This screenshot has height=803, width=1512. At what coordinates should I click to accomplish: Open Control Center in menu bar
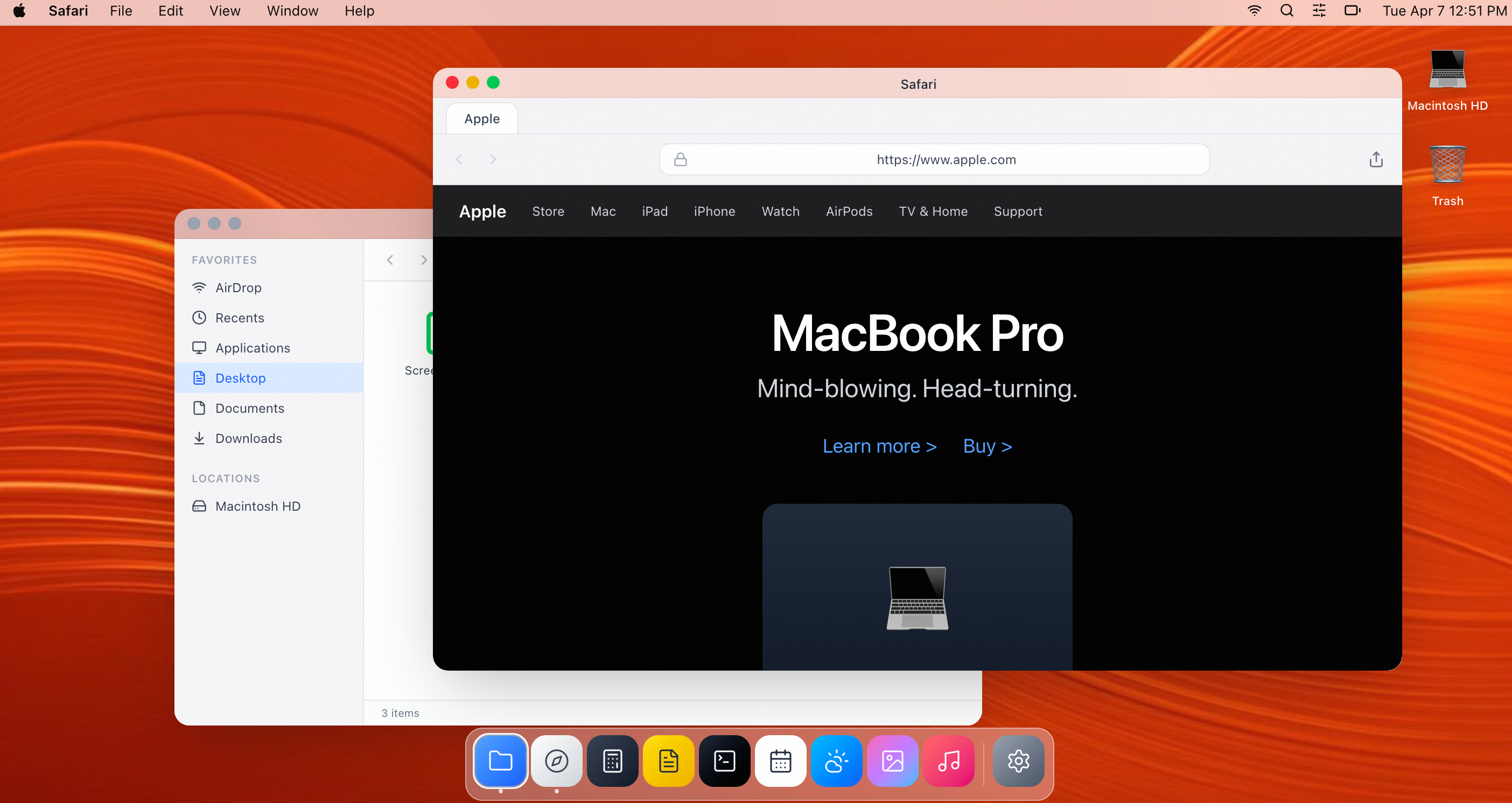1319,11
